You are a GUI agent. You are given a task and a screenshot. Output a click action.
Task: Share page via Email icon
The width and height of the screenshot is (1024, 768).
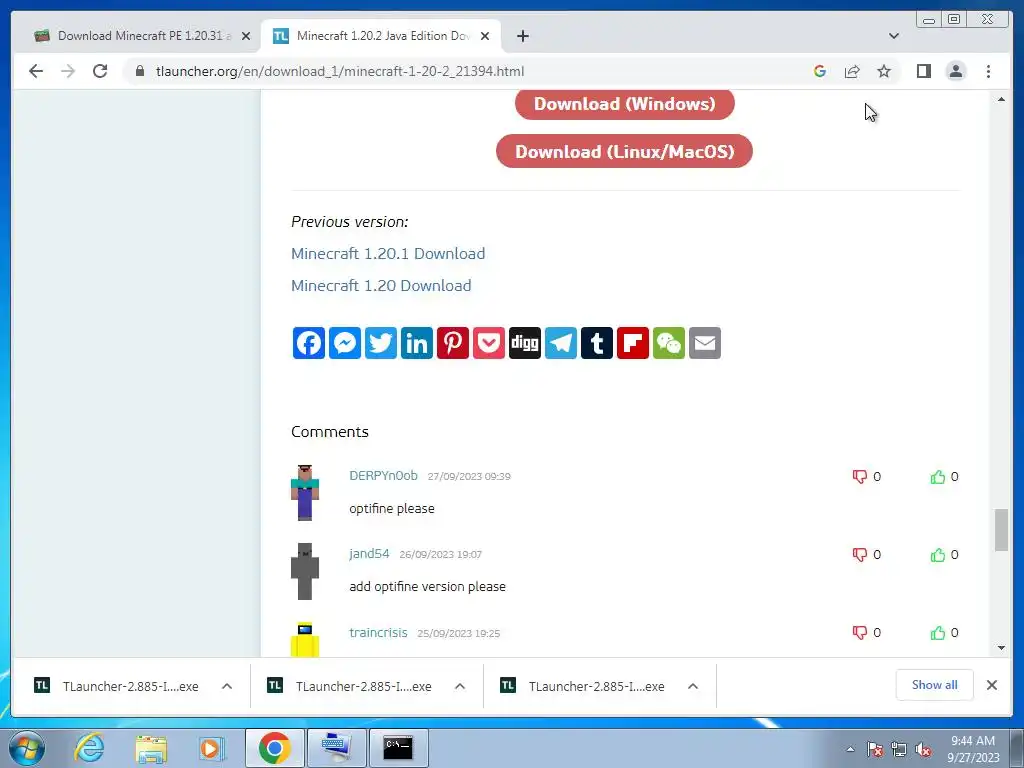click(x=705, y=343)
